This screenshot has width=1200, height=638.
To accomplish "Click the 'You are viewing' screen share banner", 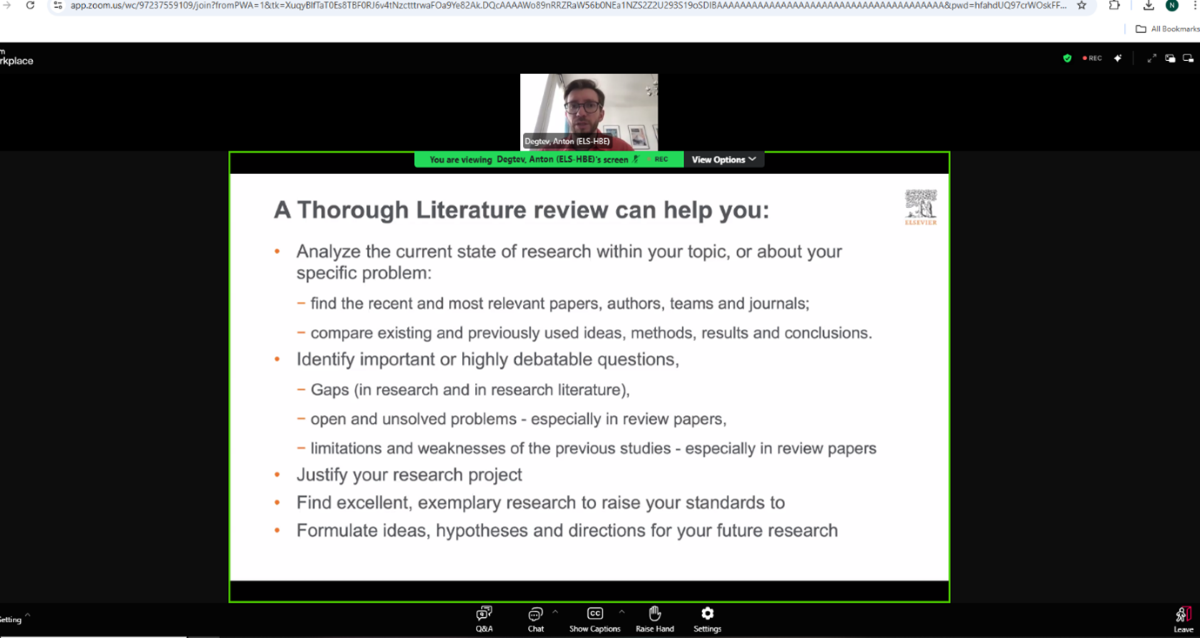I will click(x=549, y=160).
